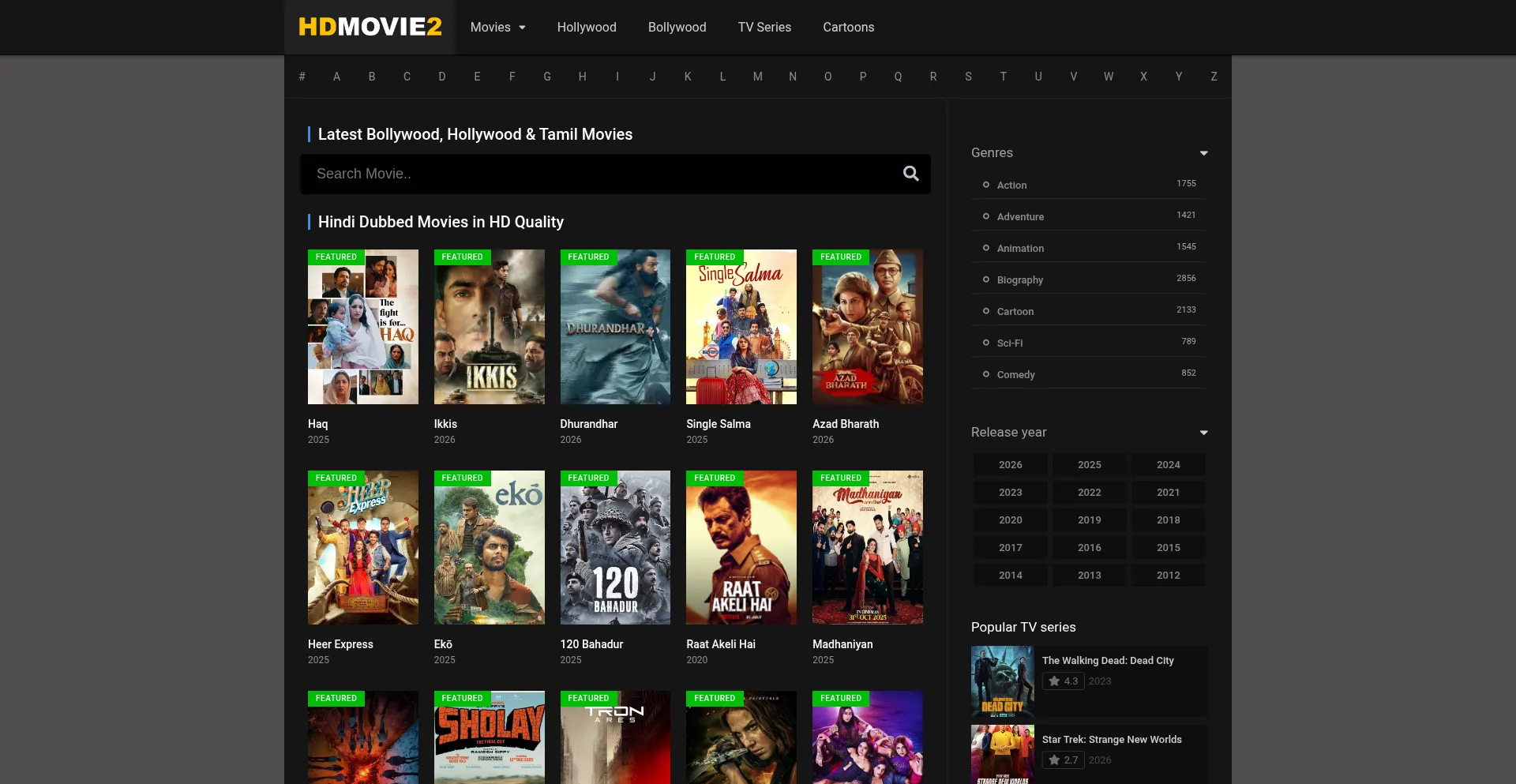This screenshot has height=784, width=1516.
Task: Open the 120 Bahadur poster
Action: coord(615,548)
